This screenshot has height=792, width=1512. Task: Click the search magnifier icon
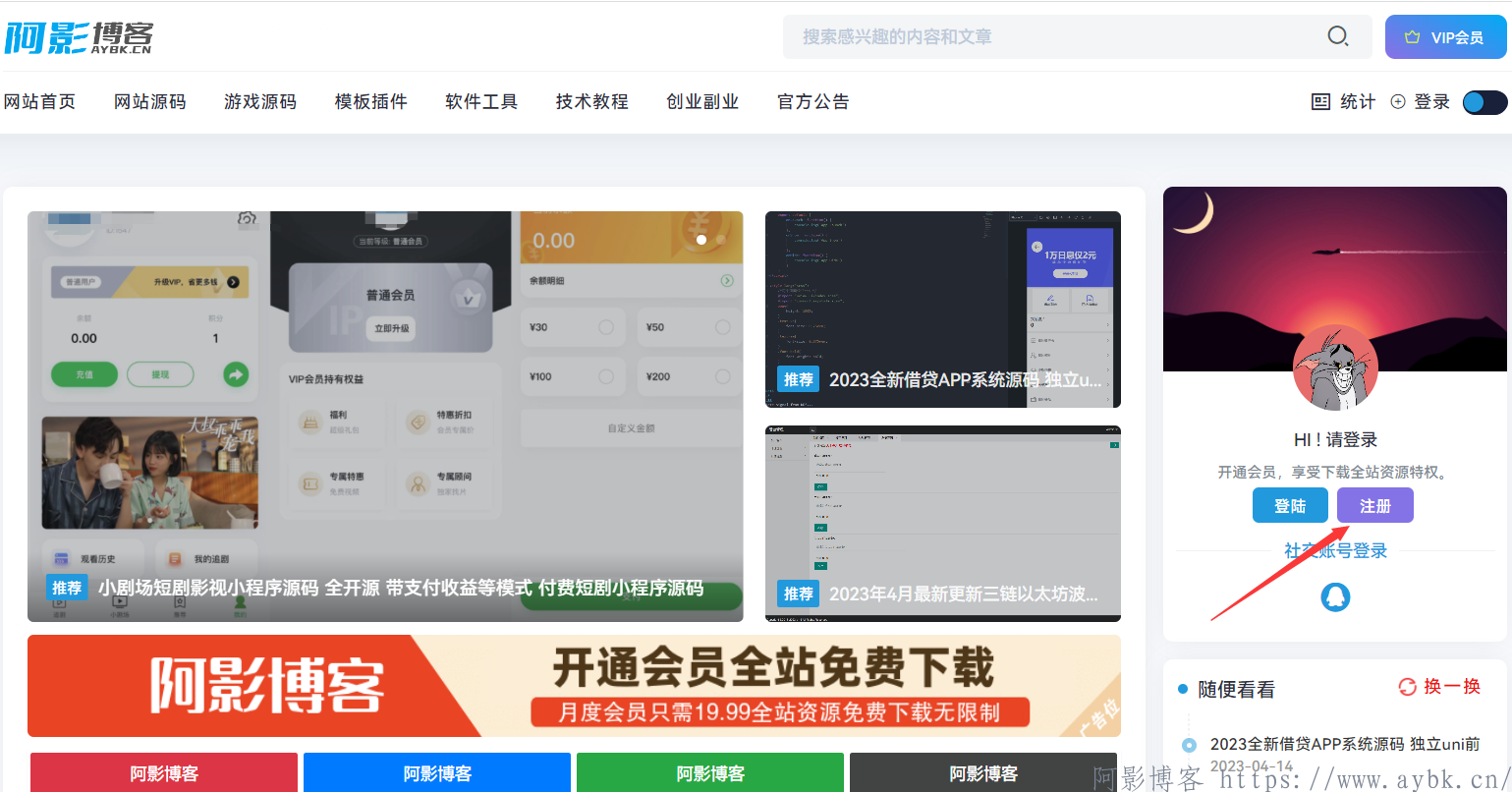pyautogui.click(x=1337, y=36)
